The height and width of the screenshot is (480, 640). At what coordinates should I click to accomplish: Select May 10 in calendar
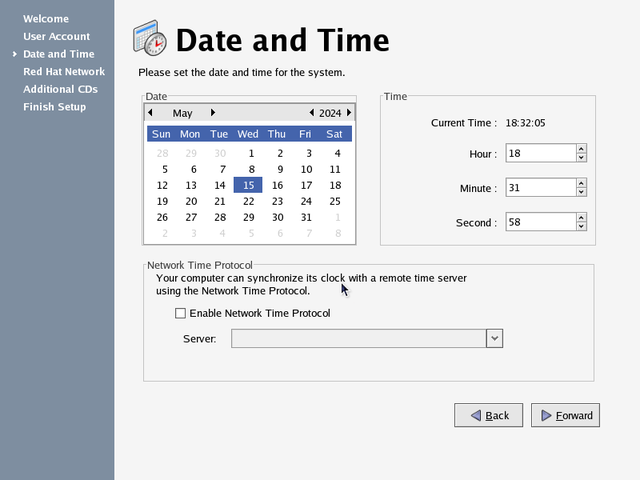point(306,169)
